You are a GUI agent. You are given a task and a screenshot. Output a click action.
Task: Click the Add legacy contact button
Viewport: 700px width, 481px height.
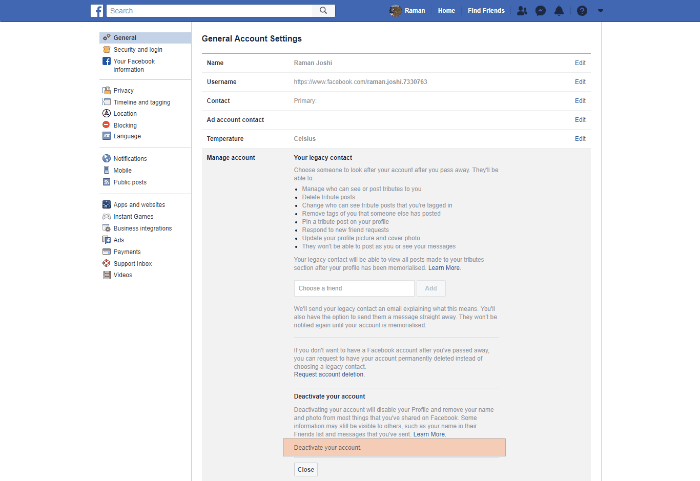tap(431, 289)
